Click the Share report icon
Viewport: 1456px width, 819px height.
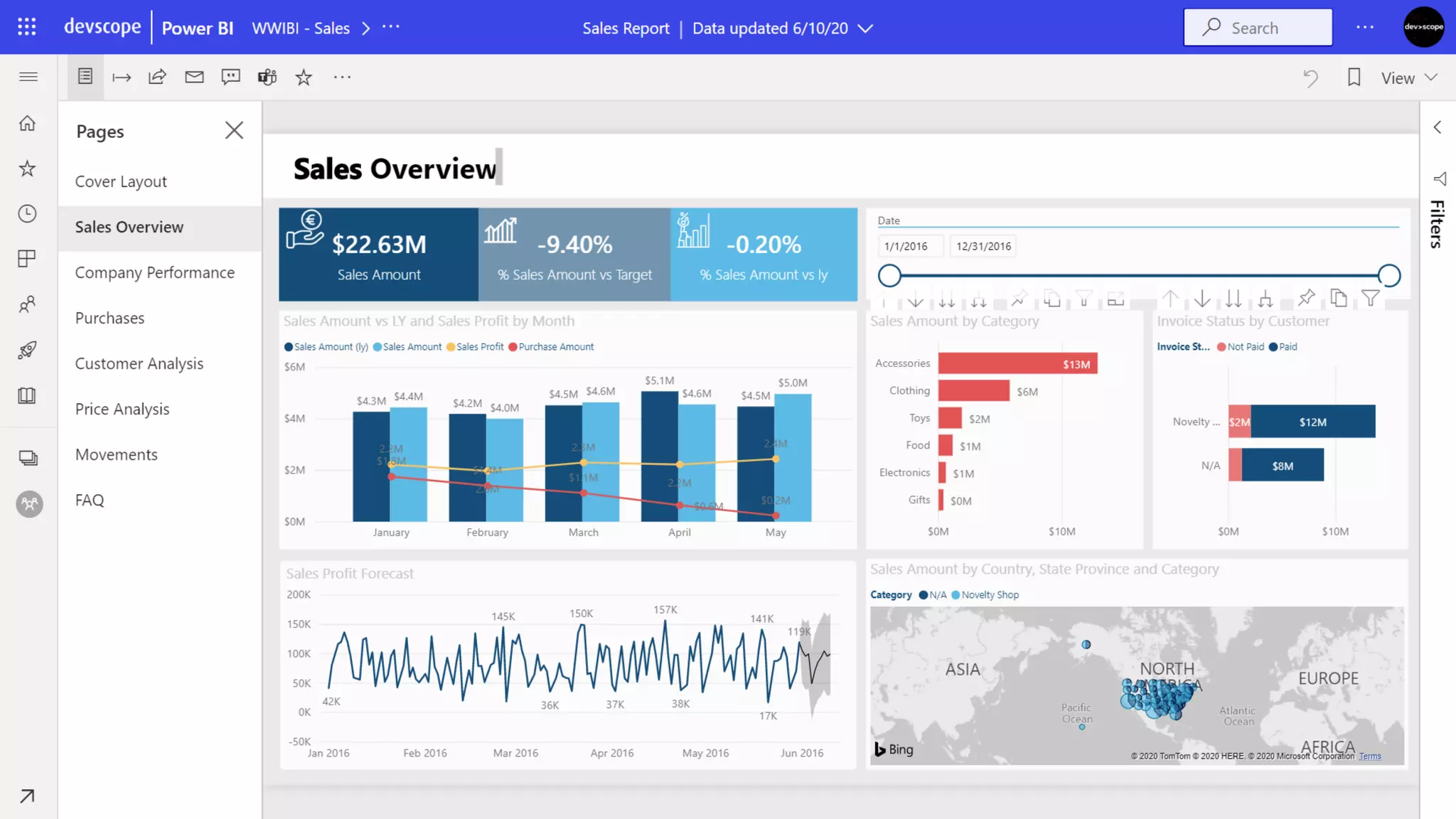(x=157, y=77)
